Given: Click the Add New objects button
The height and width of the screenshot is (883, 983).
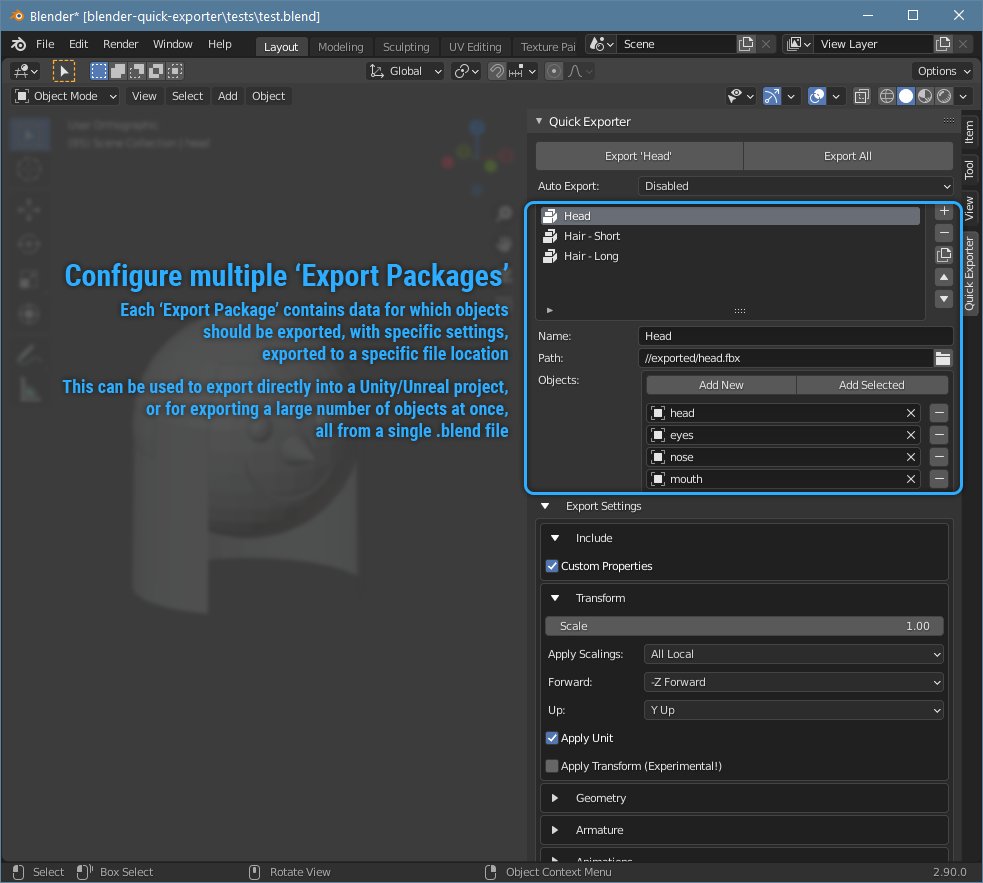Looking at the screenshot, I should click(x=721, y=385).
